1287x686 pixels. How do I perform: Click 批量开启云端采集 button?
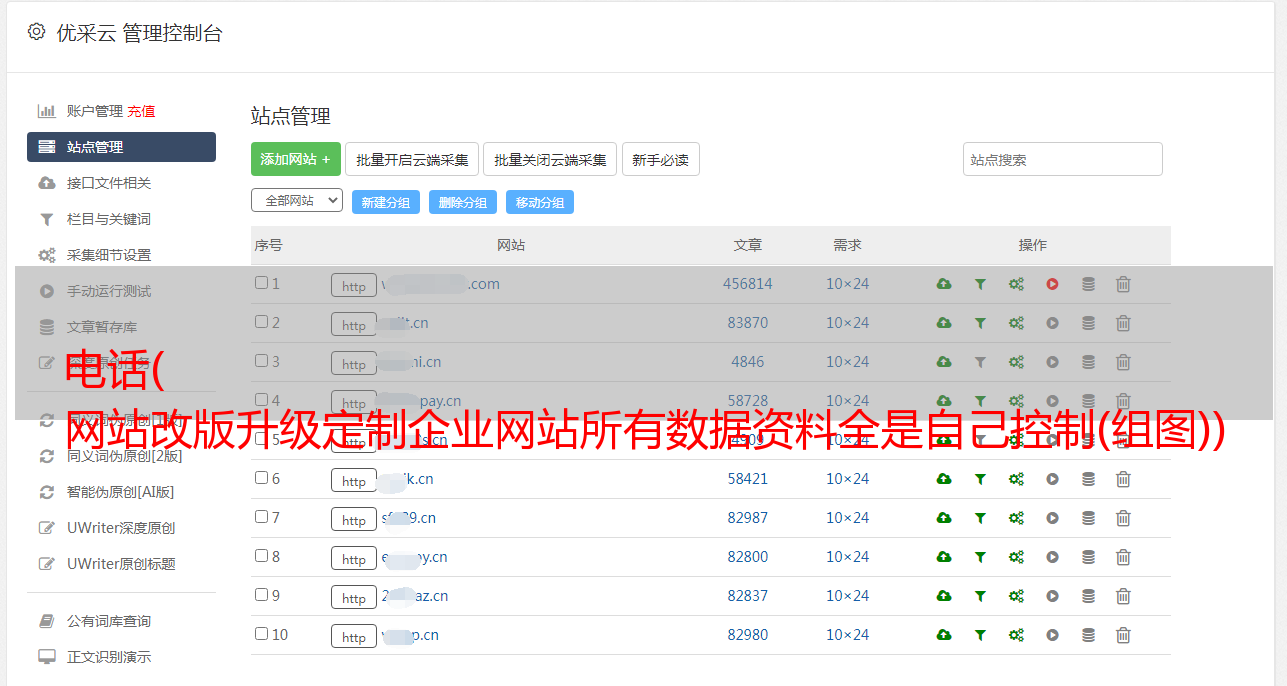pyautogui.click(x=412, y=159)
